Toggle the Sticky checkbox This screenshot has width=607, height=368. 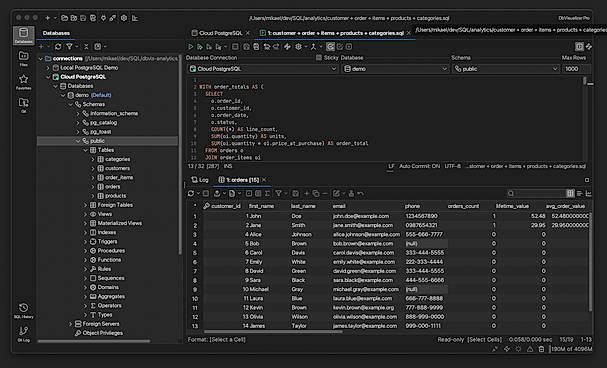click(319, 58)
